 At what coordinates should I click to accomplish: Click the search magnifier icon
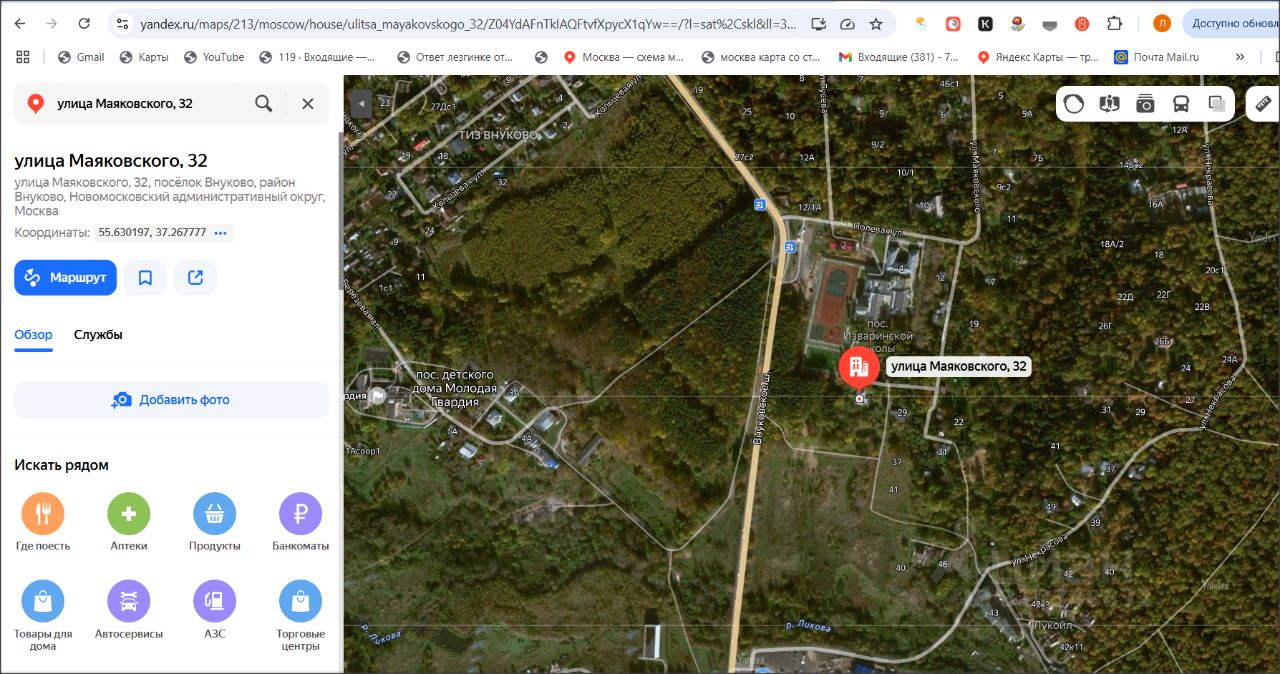263,103
